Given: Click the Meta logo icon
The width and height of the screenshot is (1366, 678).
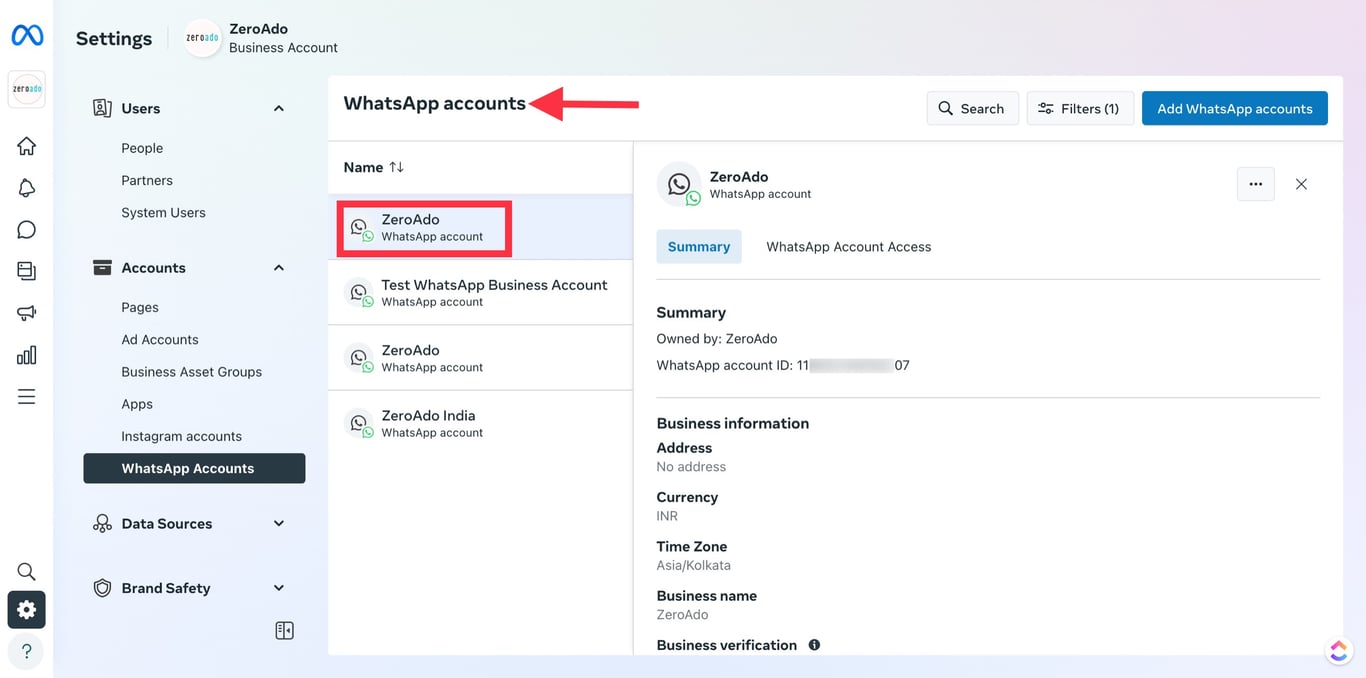Looking at the screenshot, I should (27, 36).
